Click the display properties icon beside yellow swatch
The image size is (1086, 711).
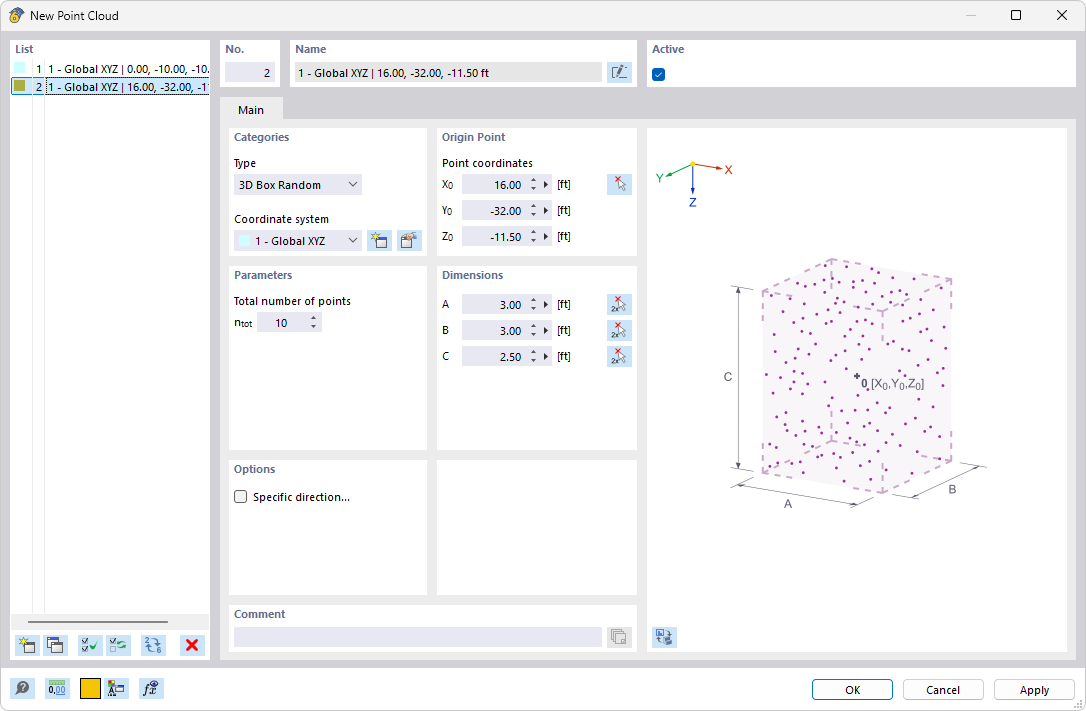pos(116,688)
